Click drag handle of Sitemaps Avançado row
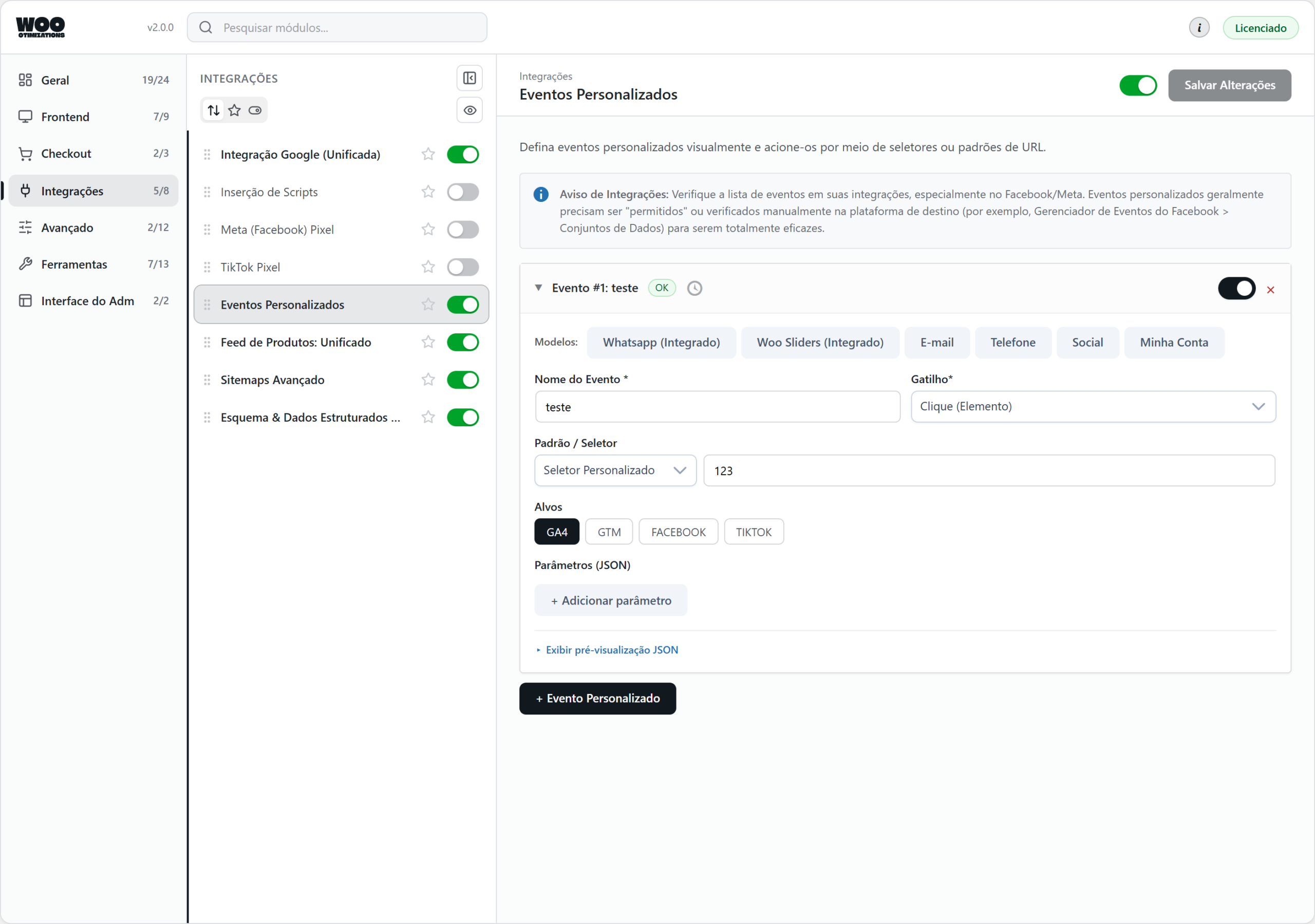1315x924 pixels. (x=207, y=380)
